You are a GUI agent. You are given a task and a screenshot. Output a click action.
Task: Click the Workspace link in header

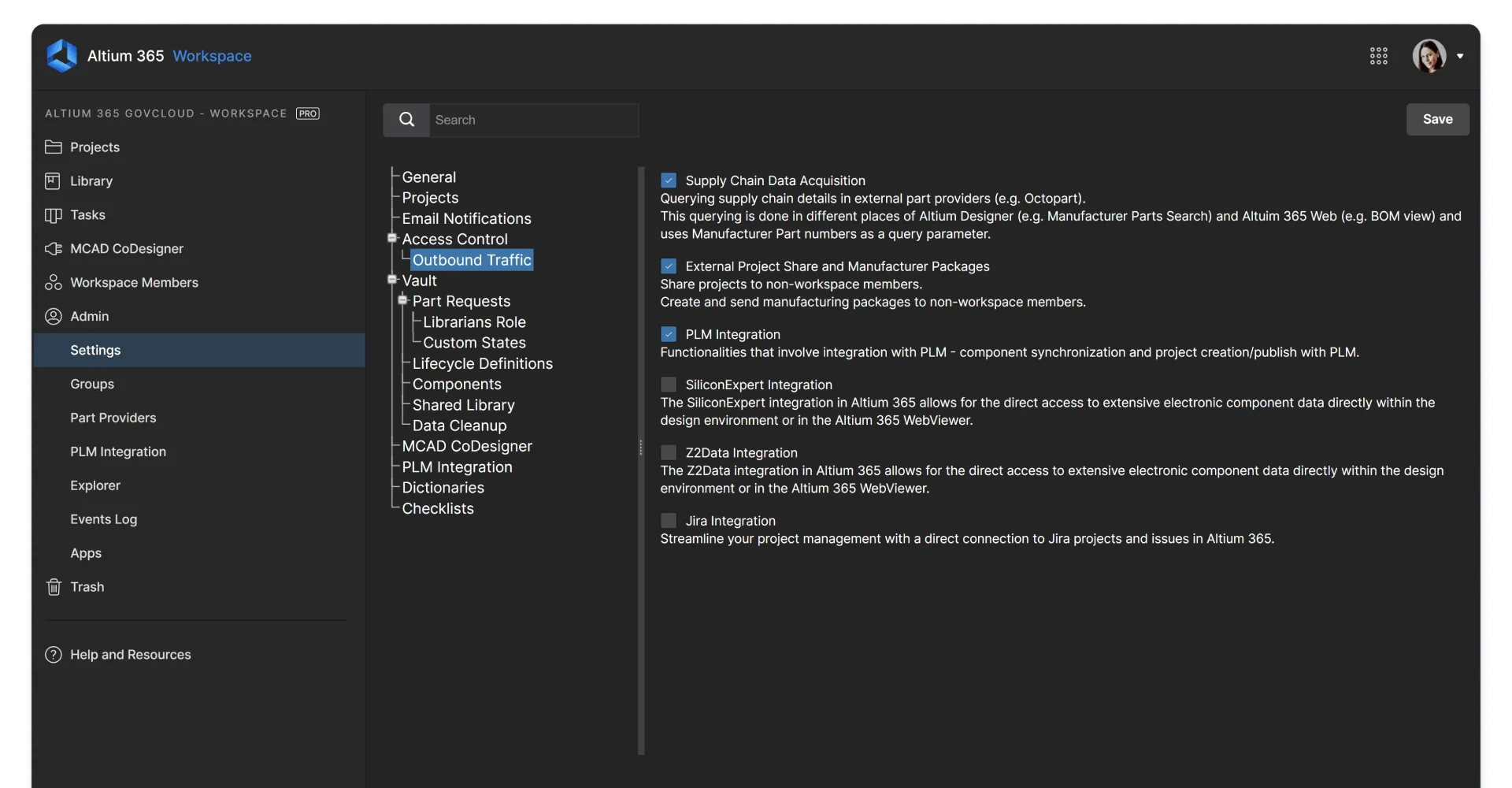pyautogui.click(x=212, y=56)
